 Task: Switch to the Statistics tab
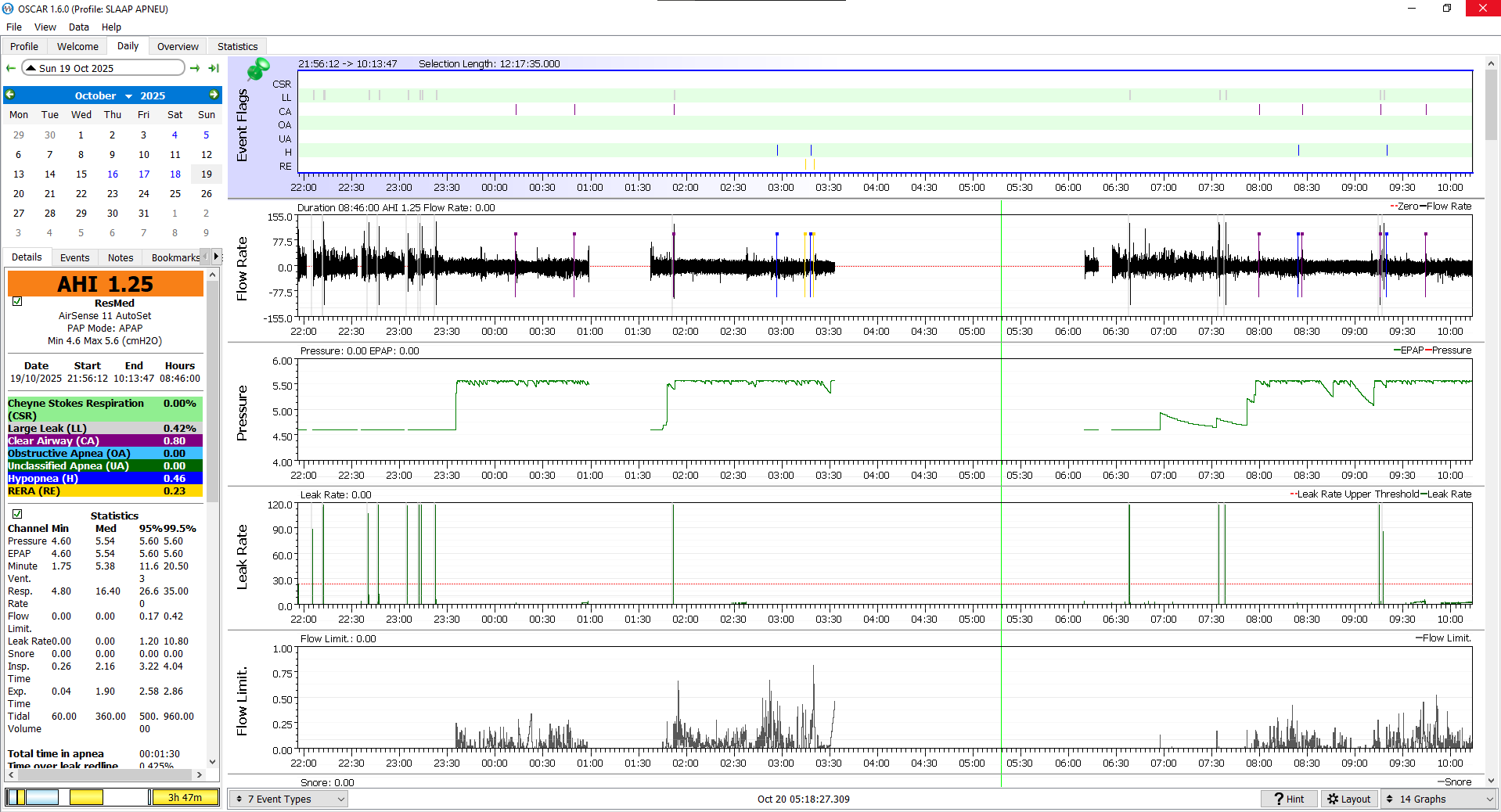(237, 46)
